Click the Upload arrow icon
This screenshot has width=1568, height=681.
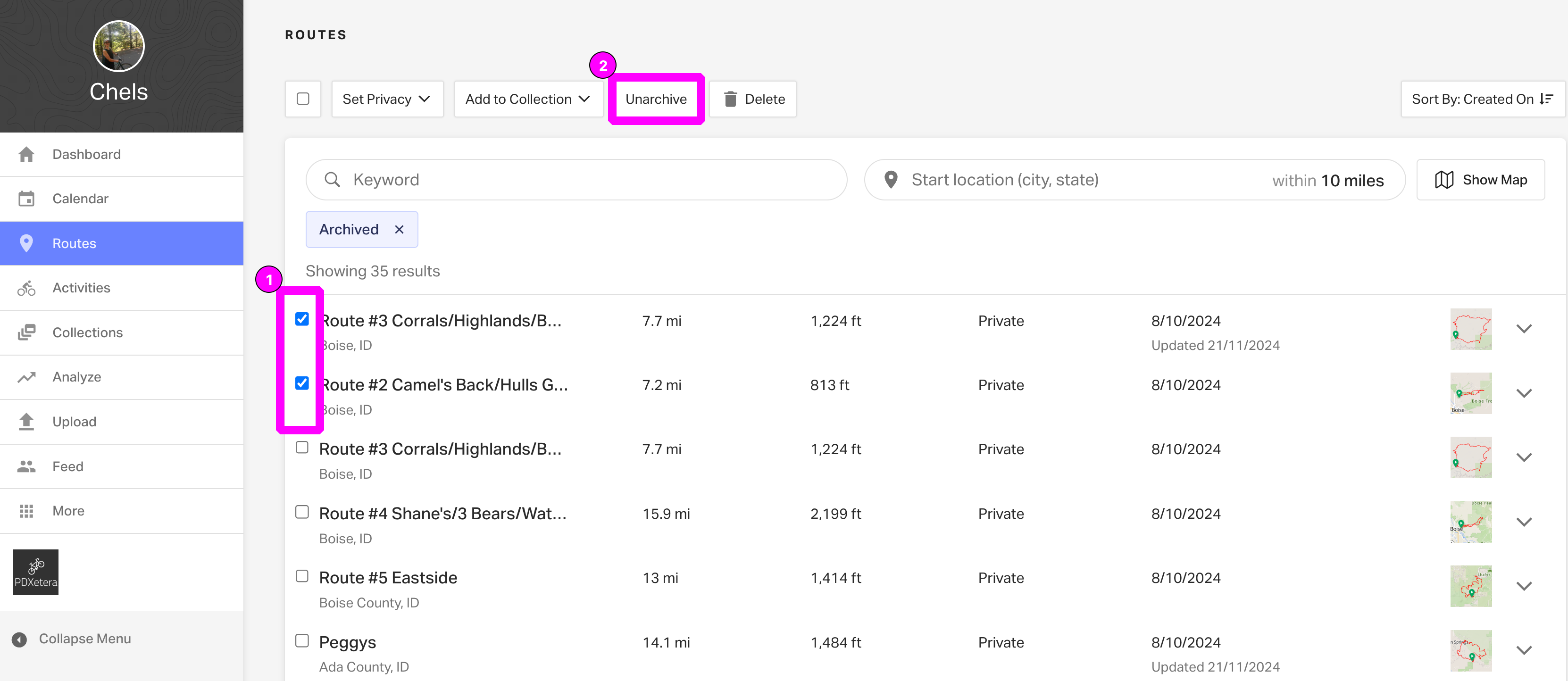26,422
